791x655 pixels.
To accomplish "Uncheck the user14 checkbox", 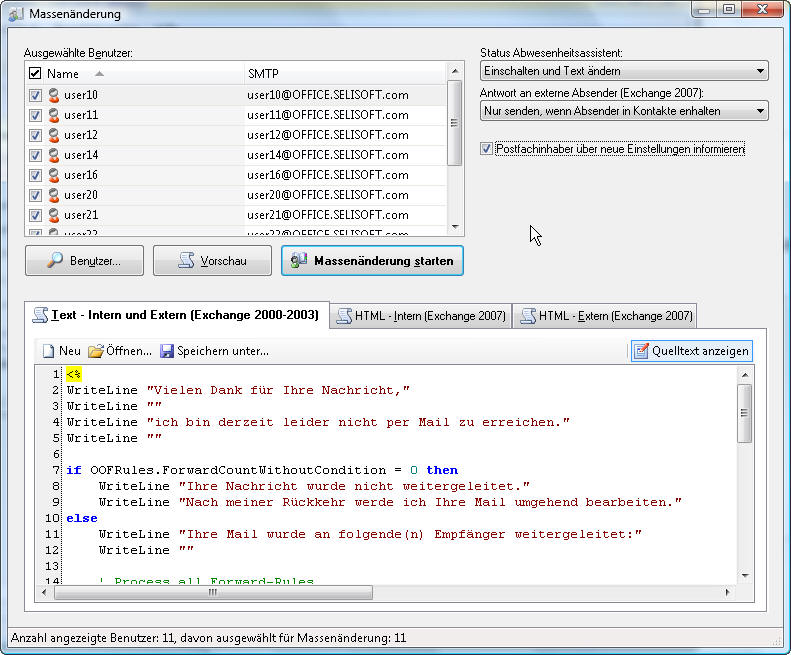I will 35,155.
